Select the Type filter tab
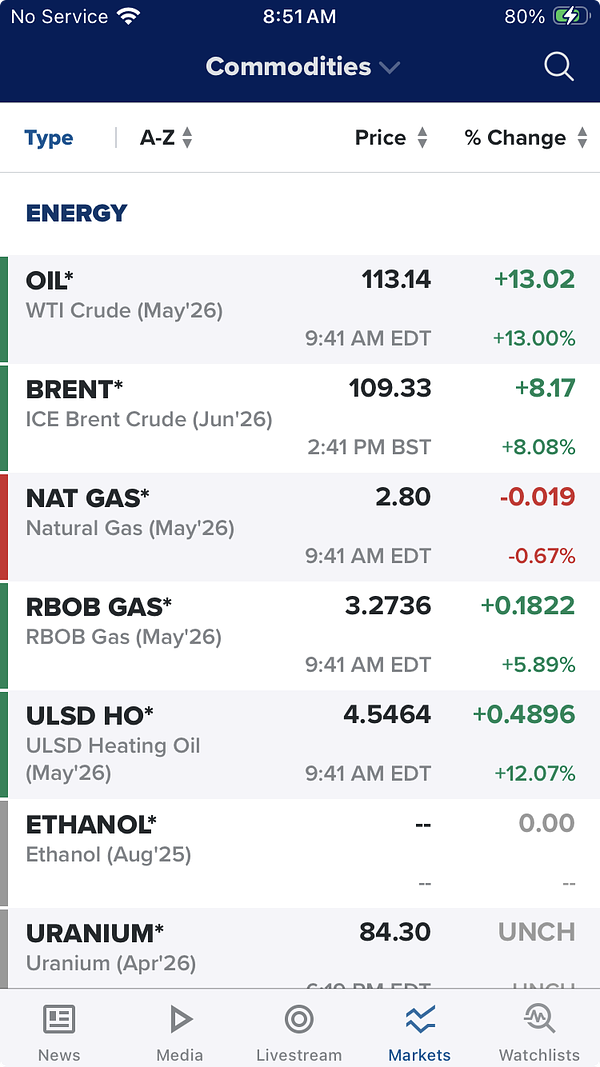The image size is (600, 1067). tap(49, 138)
